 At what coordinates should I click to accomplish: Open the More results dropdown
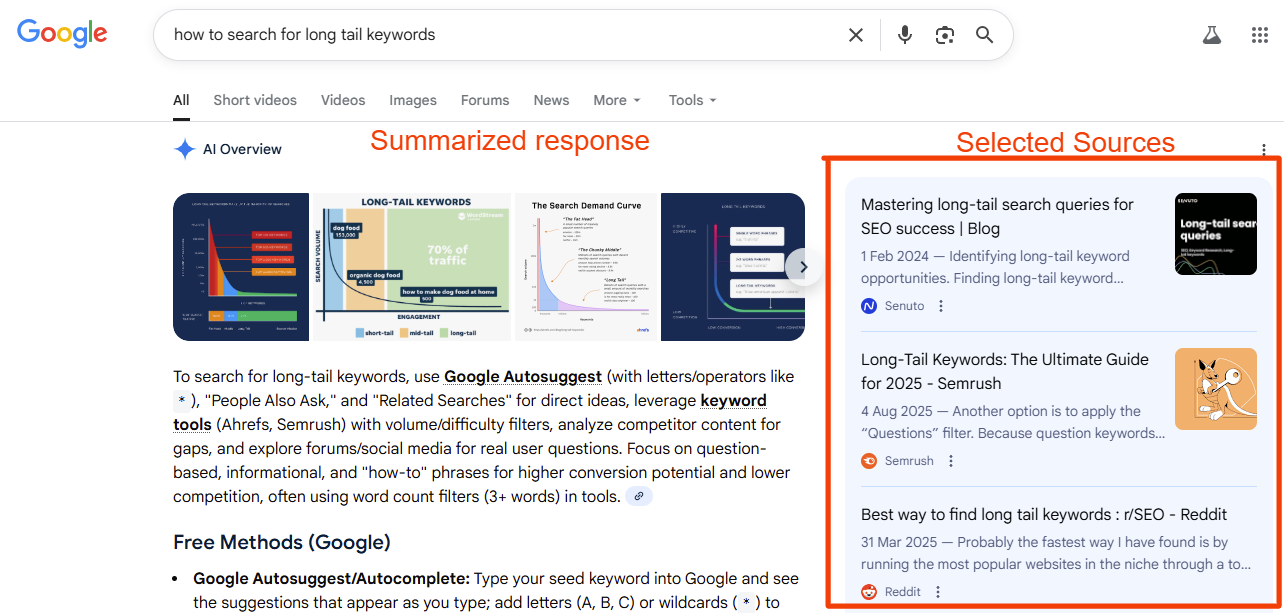(616, 100)
